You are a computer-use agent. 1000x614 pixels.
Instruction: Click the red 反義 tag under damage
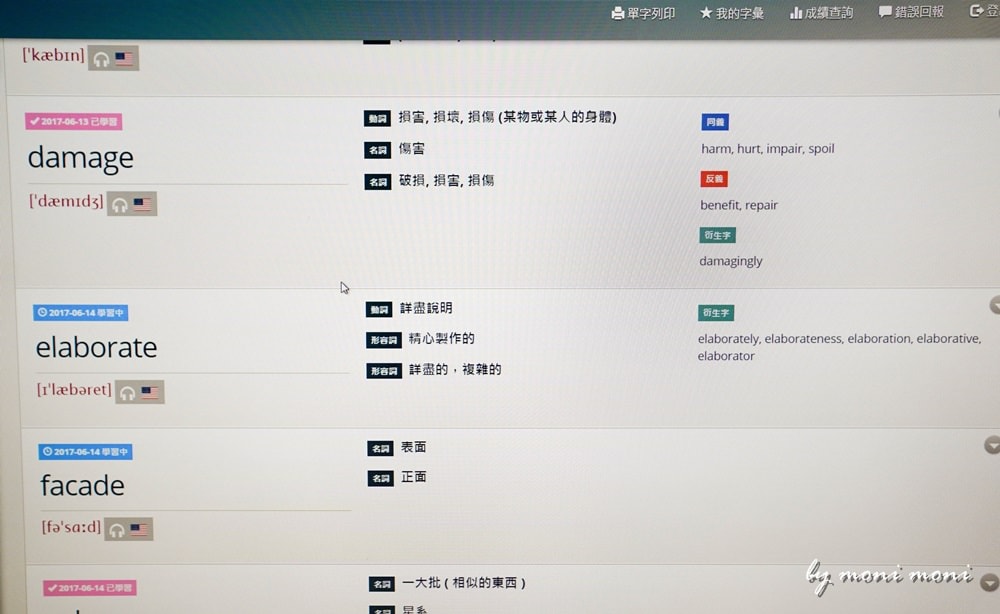coord(714,179)
